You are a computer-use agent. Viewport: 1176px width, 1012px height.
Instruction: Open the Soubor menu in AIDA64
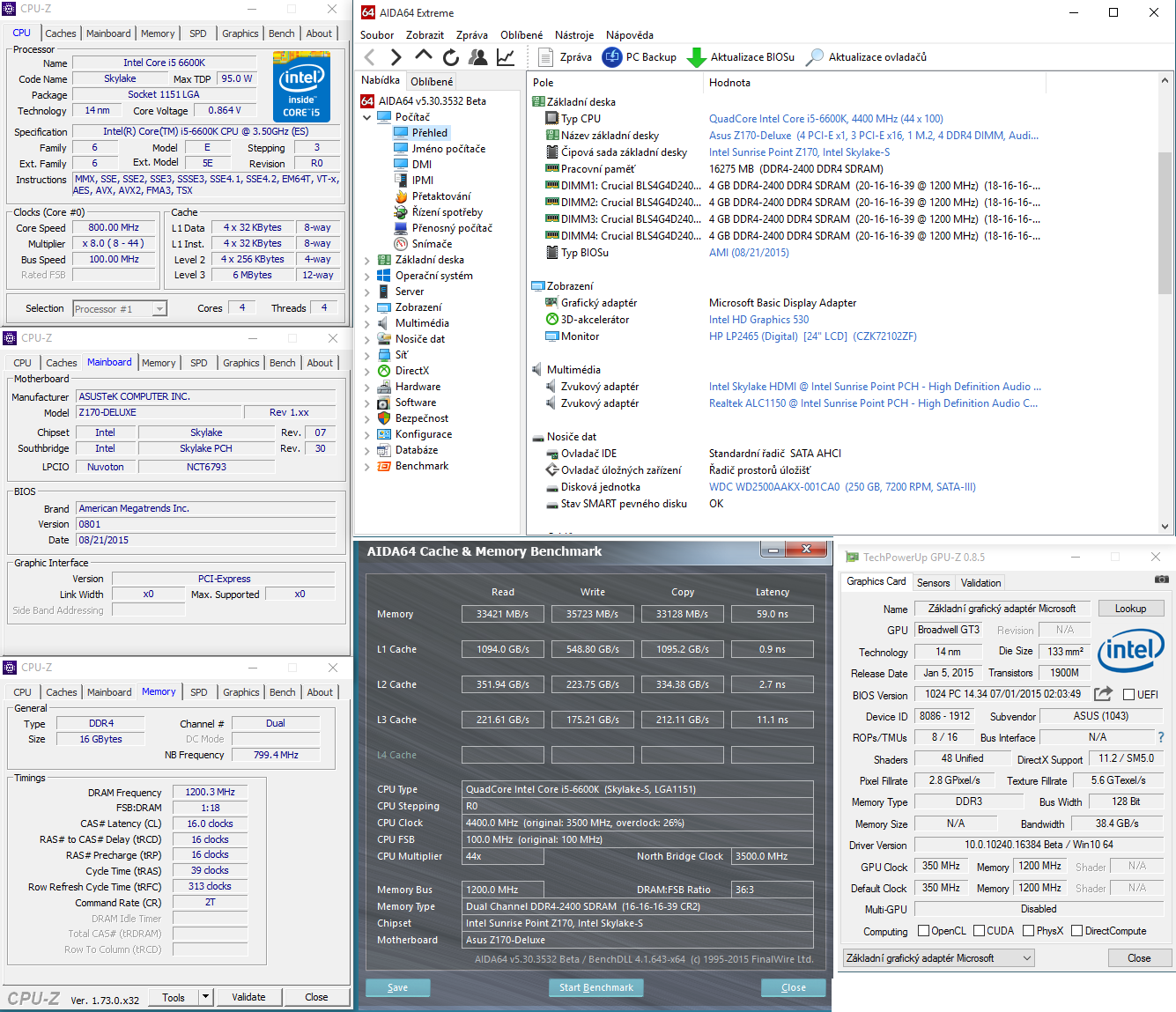pyautogui.click(x=377, y=35)
